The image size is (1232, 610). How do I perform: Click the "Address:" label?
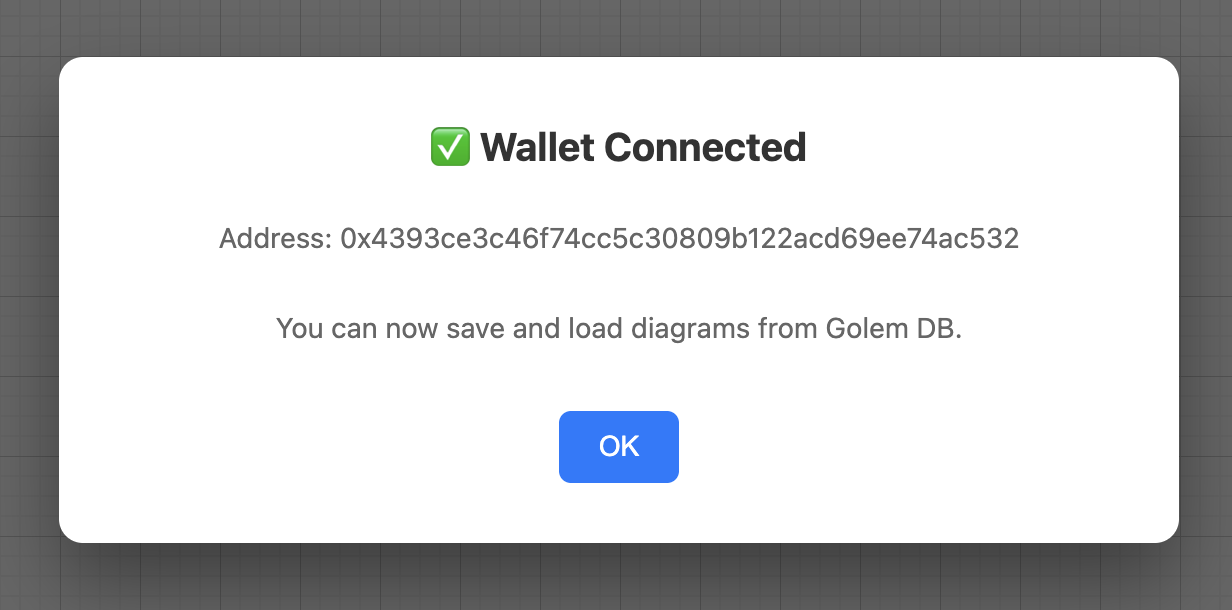pyautogui.click(x=275, y=239)
